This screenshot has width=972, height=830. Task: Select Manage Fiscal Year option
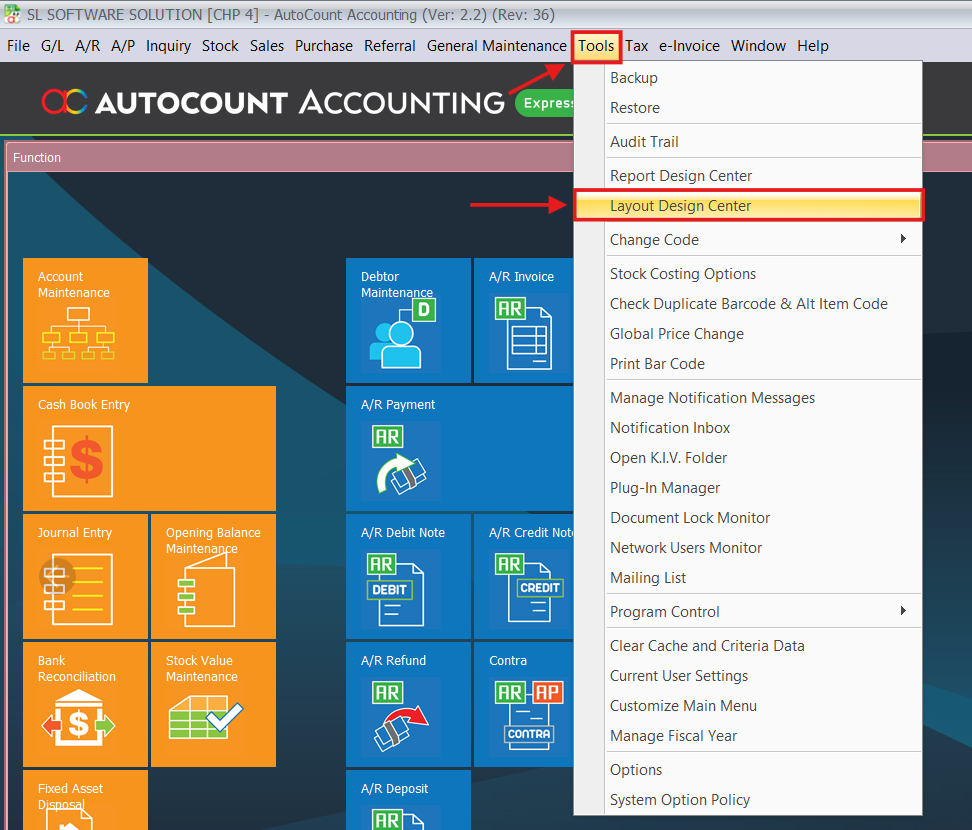[673, 736]
